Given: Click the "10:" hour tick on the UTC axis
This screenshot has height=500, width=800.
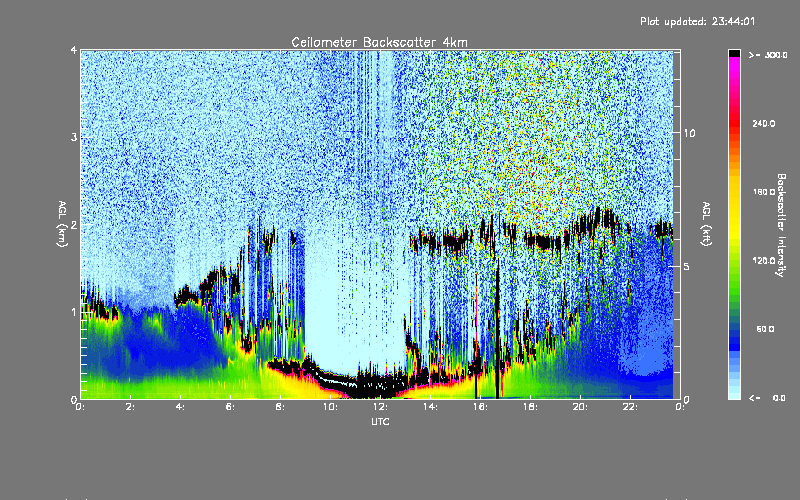Looking at the screenshot, I should click(x=330, y=407).
